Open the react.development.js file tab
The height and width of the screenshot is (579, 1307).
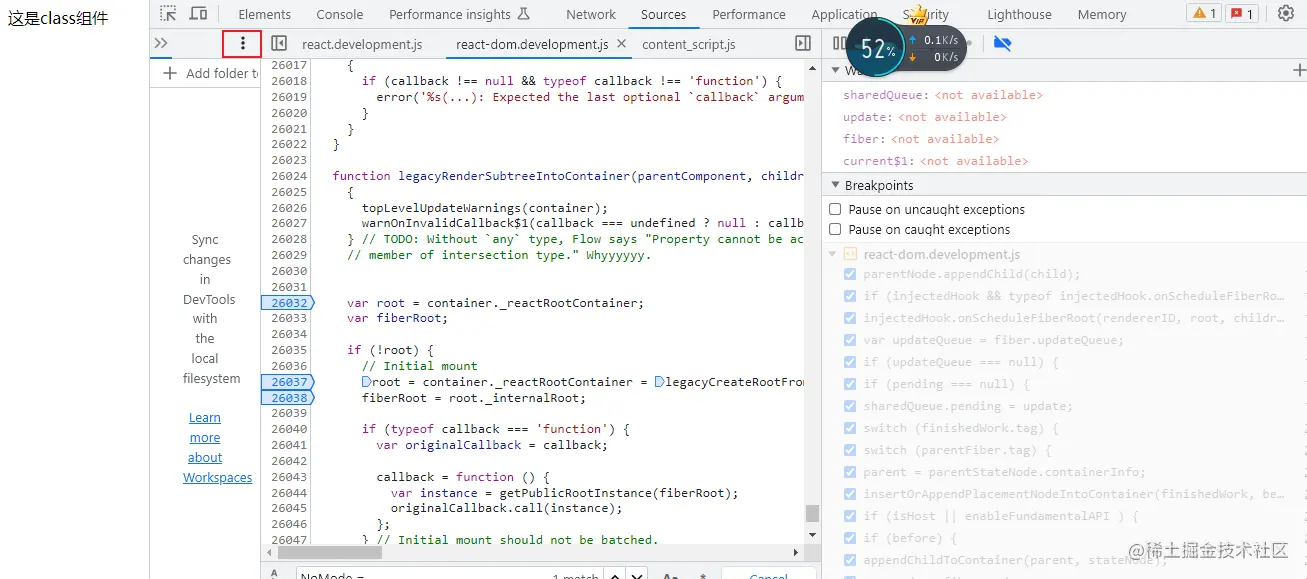coord(362,44)
